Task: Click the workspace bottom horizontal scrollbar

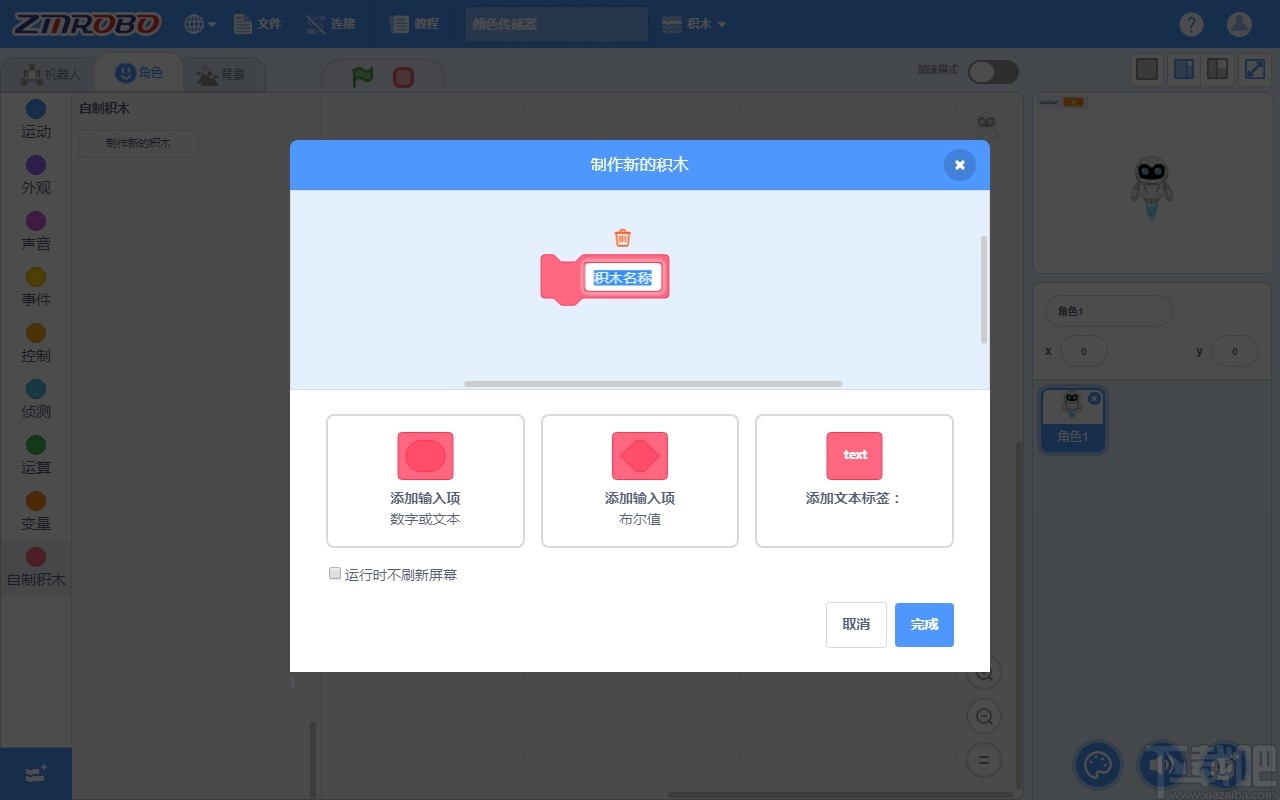Action: tap(840, 795)
